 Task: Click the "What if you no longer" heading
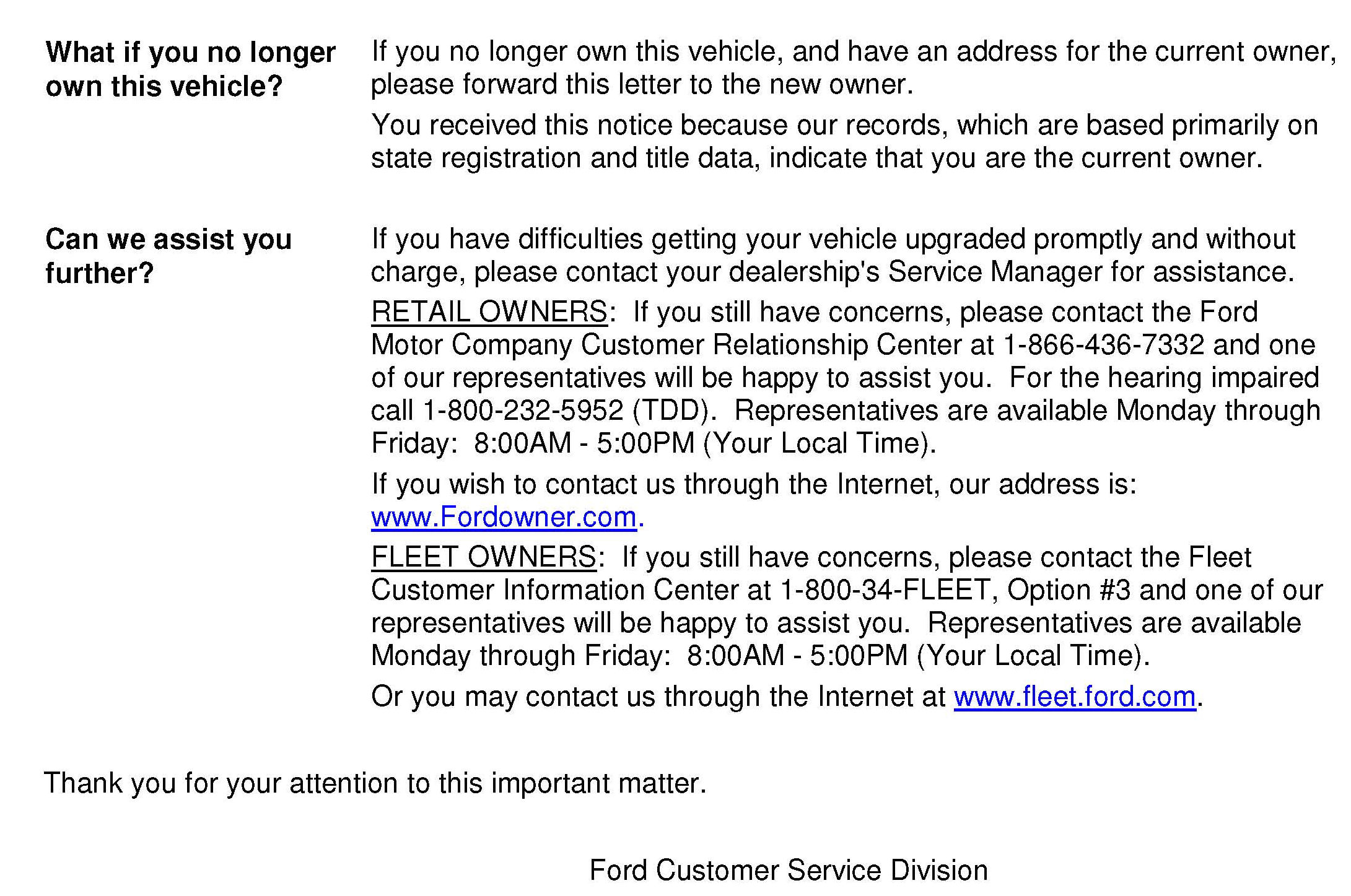(x=190, y=53)
